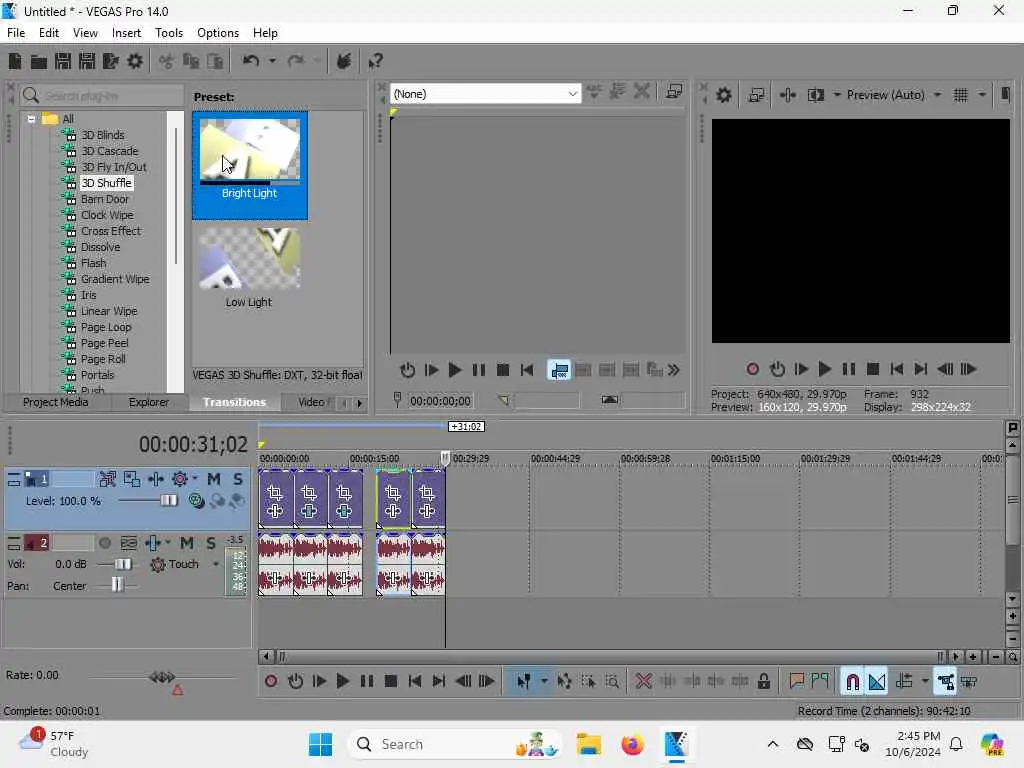The height and width of the screenshot is (768, 1024).
Task: Play timeline from the transport bar
Action: pos(342,682)
